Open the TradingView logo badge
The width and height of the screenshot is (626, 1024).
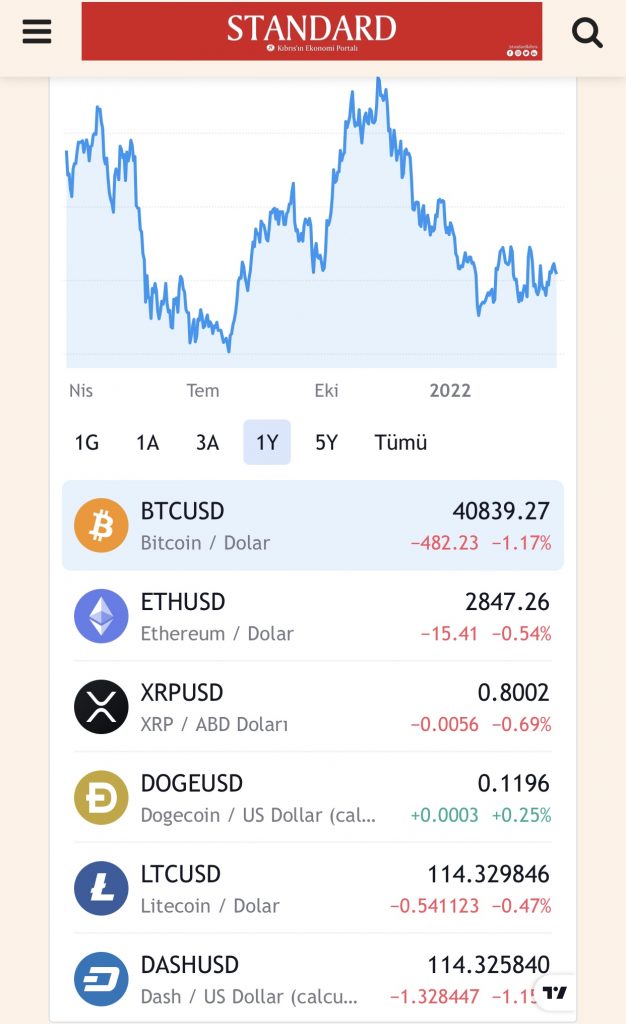[x=556, y=992]
